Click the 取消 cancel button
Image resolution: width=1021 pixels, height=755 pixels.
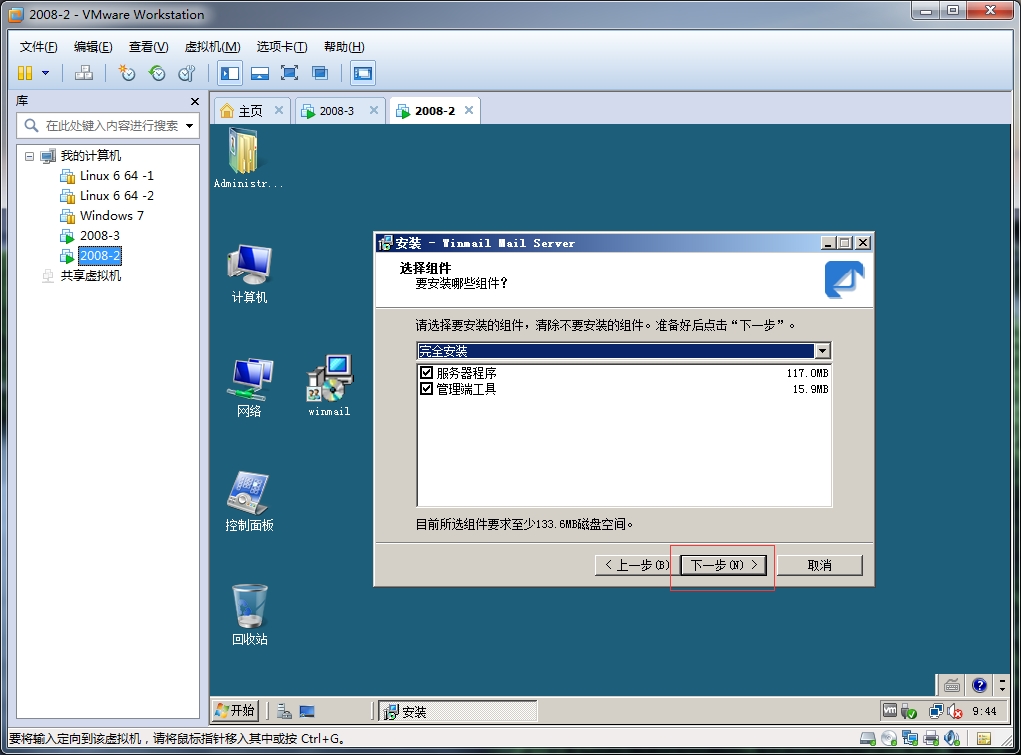(819, 565)
